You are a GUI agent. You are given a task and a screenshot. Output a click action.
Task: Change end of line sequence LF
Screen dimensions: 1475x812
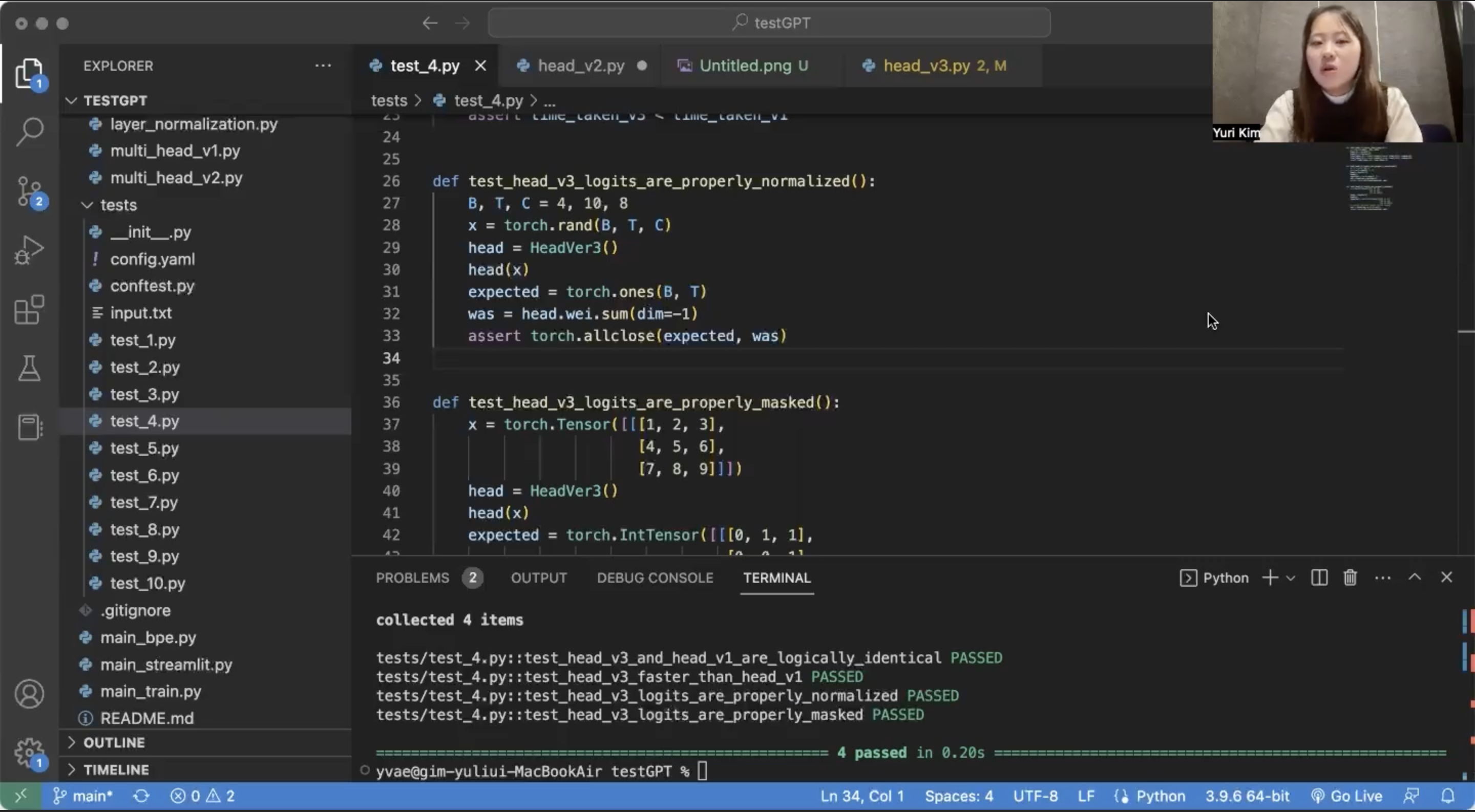[1086, 796]
